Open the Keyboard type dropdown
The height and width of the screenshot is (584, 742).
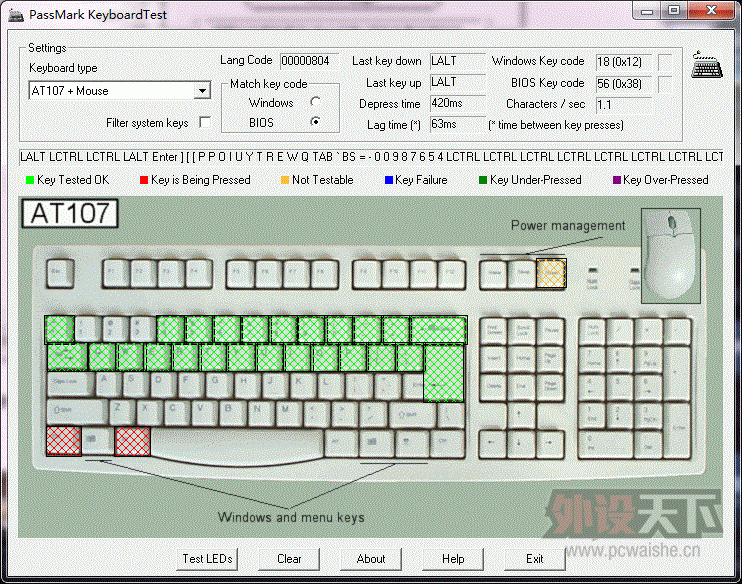202,90
